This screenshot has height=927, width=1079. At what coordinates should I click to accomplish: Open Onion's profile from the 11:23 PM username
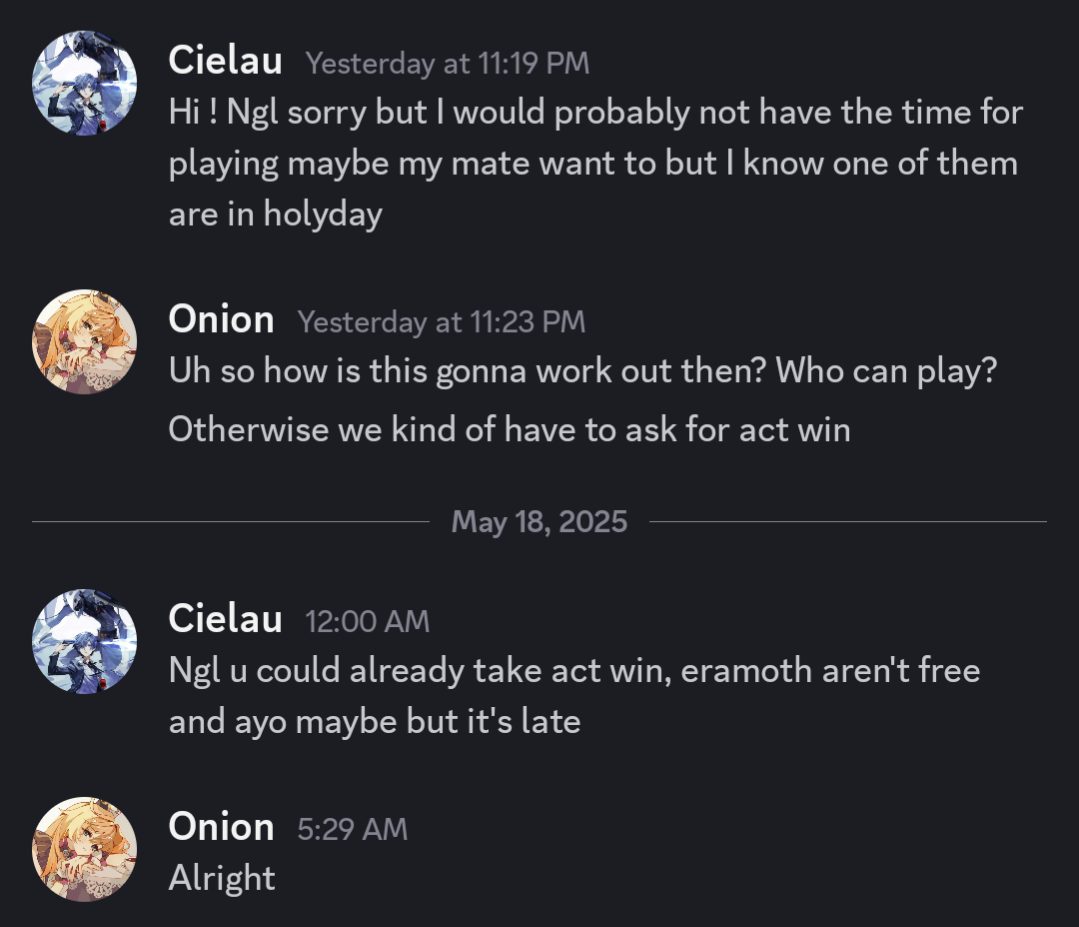coord(221,320)
